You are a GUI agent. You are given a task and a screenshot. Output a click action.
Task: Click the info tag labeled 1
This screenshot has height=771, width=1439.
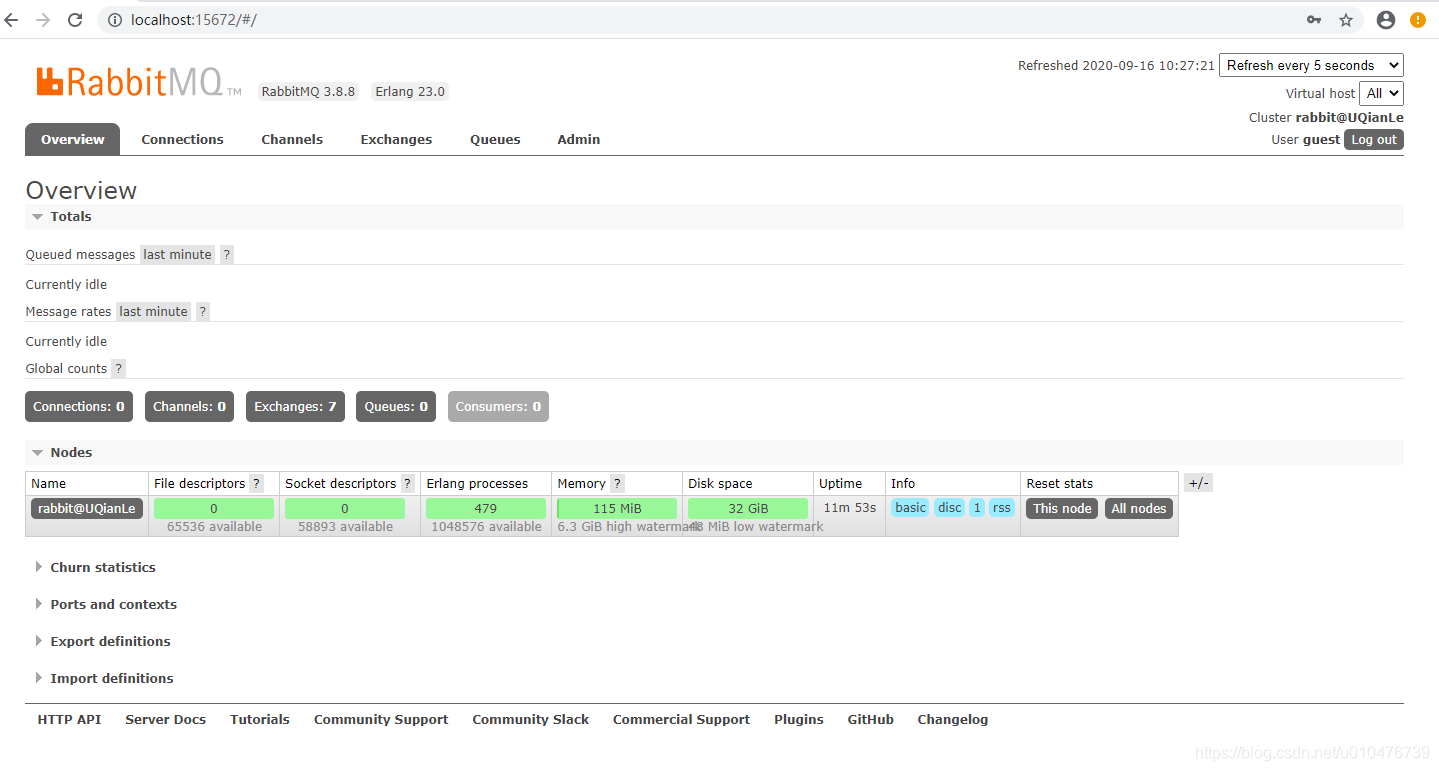(977, 508)
